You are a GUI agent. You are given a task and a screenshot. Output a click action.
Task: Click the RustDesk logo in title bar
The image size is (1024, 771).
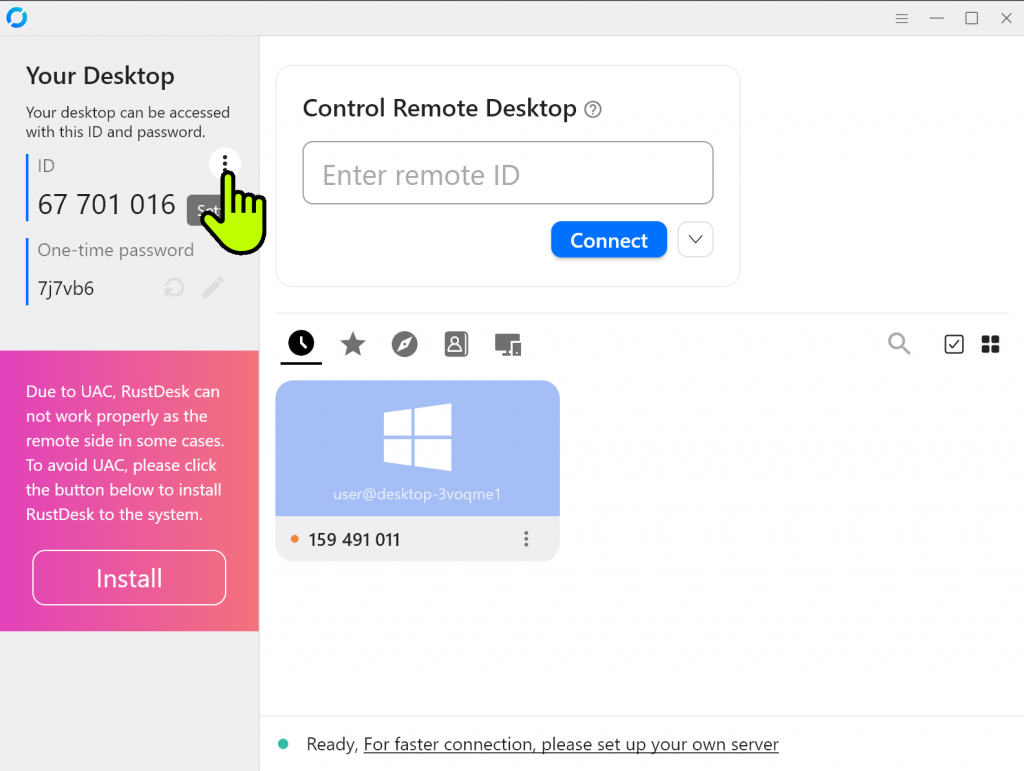[16, 18]
